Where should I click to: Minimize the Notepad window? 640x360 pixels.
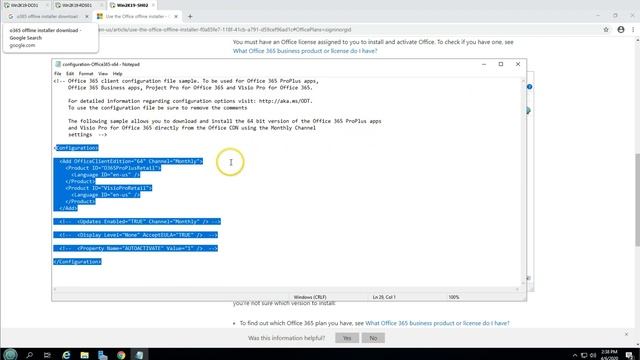point(484,64)
